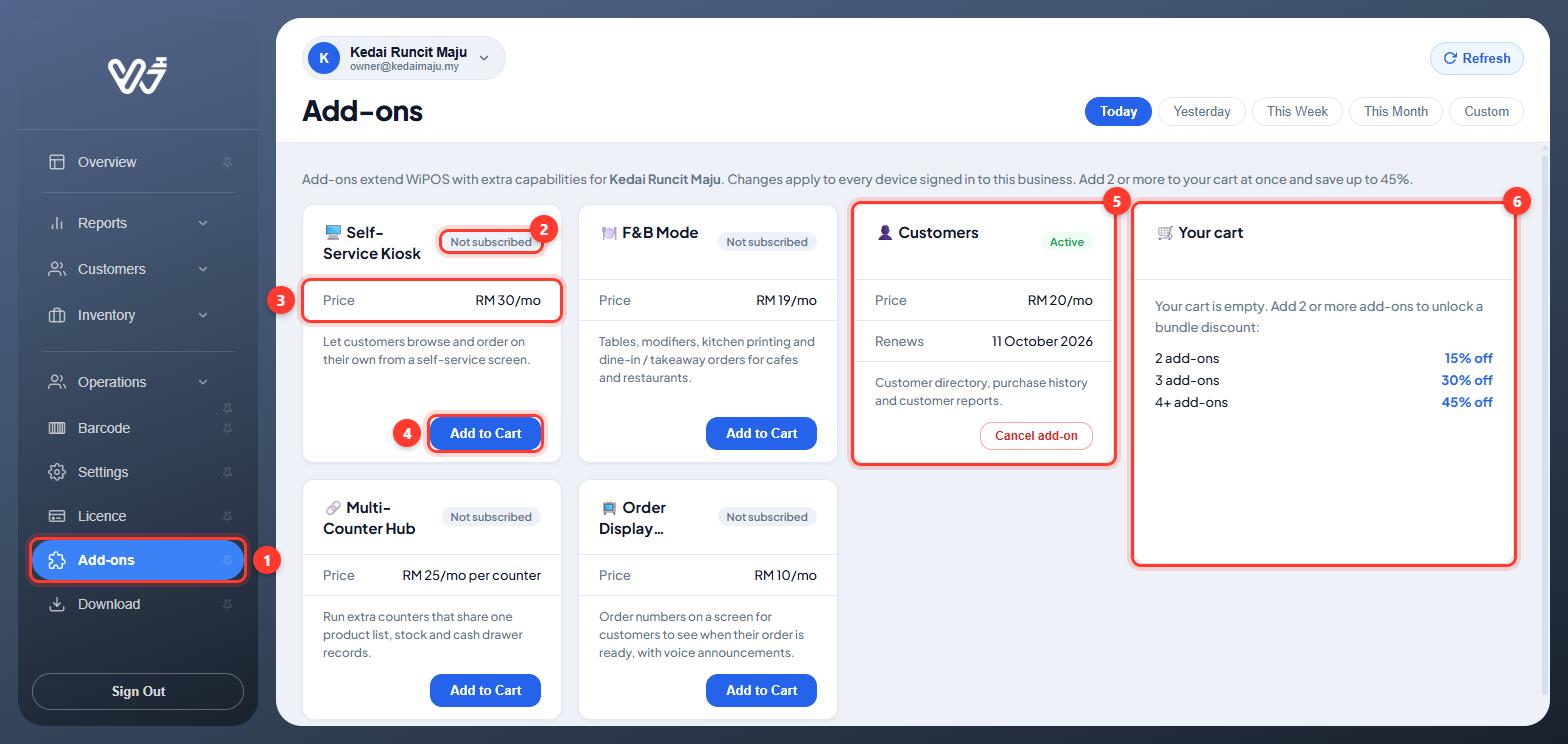1568x744 pixels.
Task: Switch to the This Month date range
Action: coord(1395,111)
